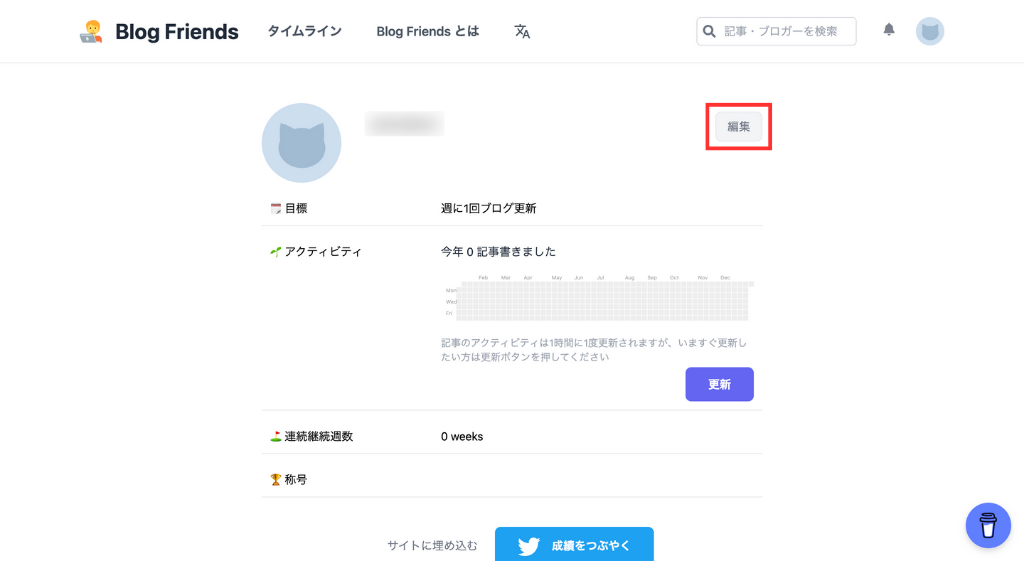Select the 今年 0 記事書きました text
The image size is (1024, 561).
[x=498, y=251]
